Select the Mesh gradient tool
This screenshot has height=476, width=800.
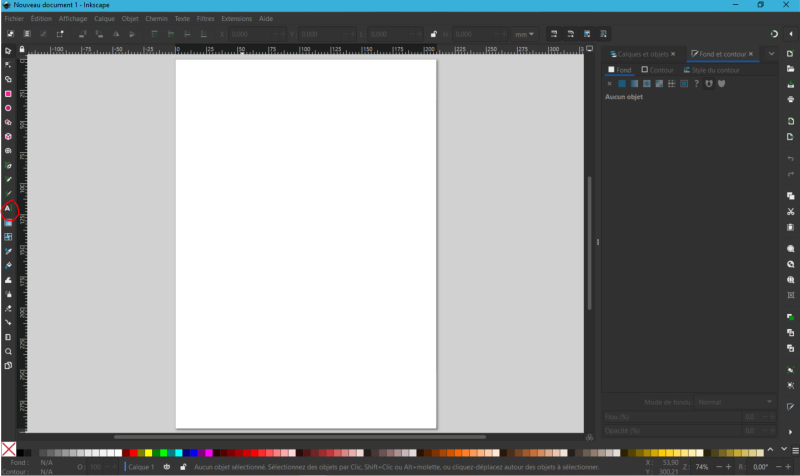click(x=8, y=237)
